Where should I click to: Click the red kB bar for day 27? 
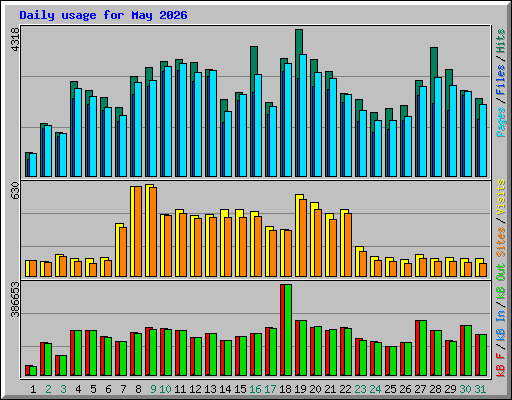point(417,348)
